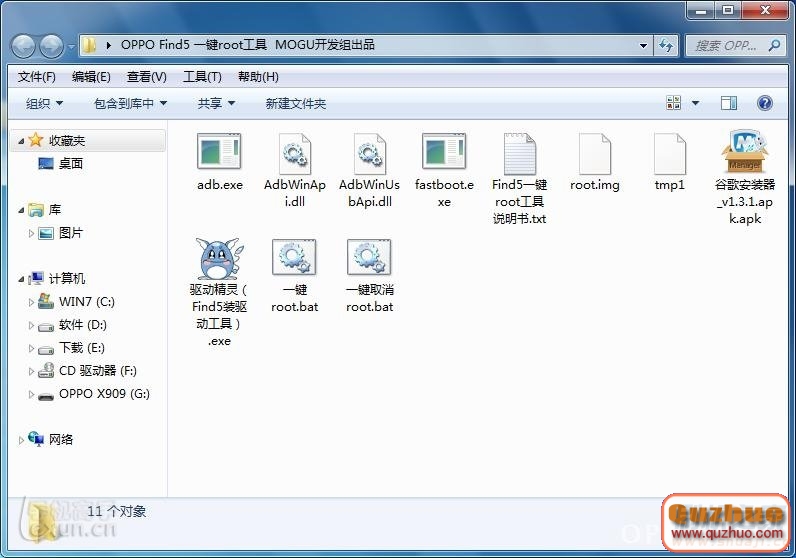
Task: Click the refresh button beside address bar
Action: pyautogui.click(x=666, y=46)
